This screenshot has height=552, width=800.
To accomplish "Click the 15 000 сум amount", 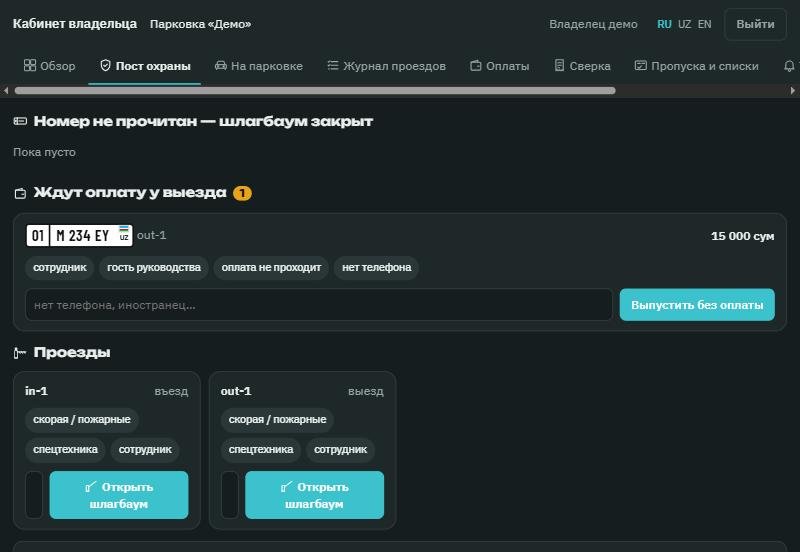I will (x=742, y=236).
